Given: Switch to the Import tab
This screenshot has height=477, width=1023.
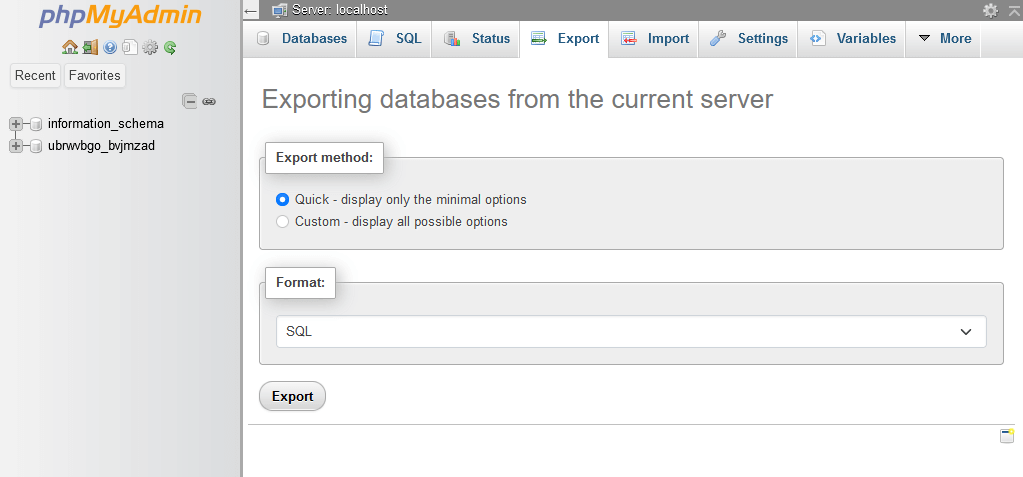Looking at the screenshot, I should (654, 38).
